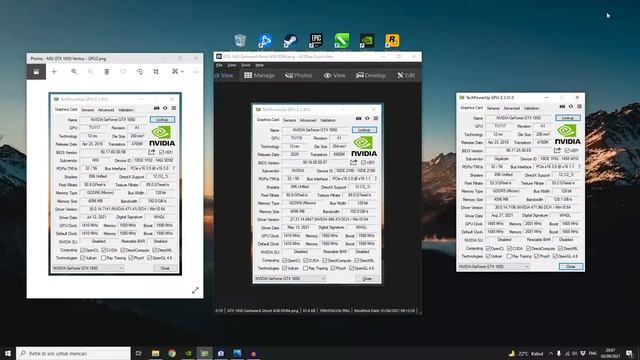Open the GeForce Experience desktop shortcut

point(367,40)
